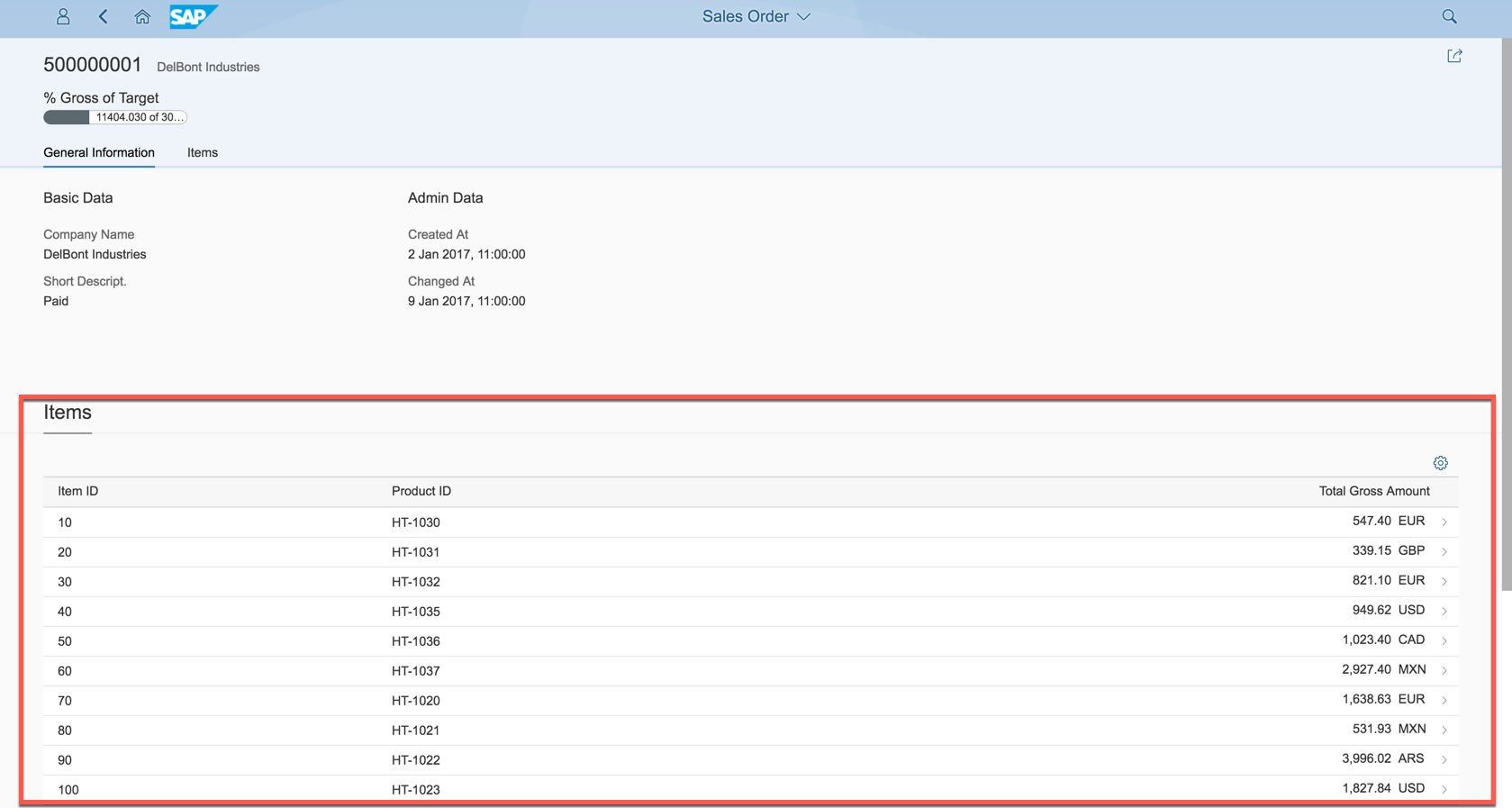Click the back arrow in header
1512x808 pixels.
click(104, 16)
